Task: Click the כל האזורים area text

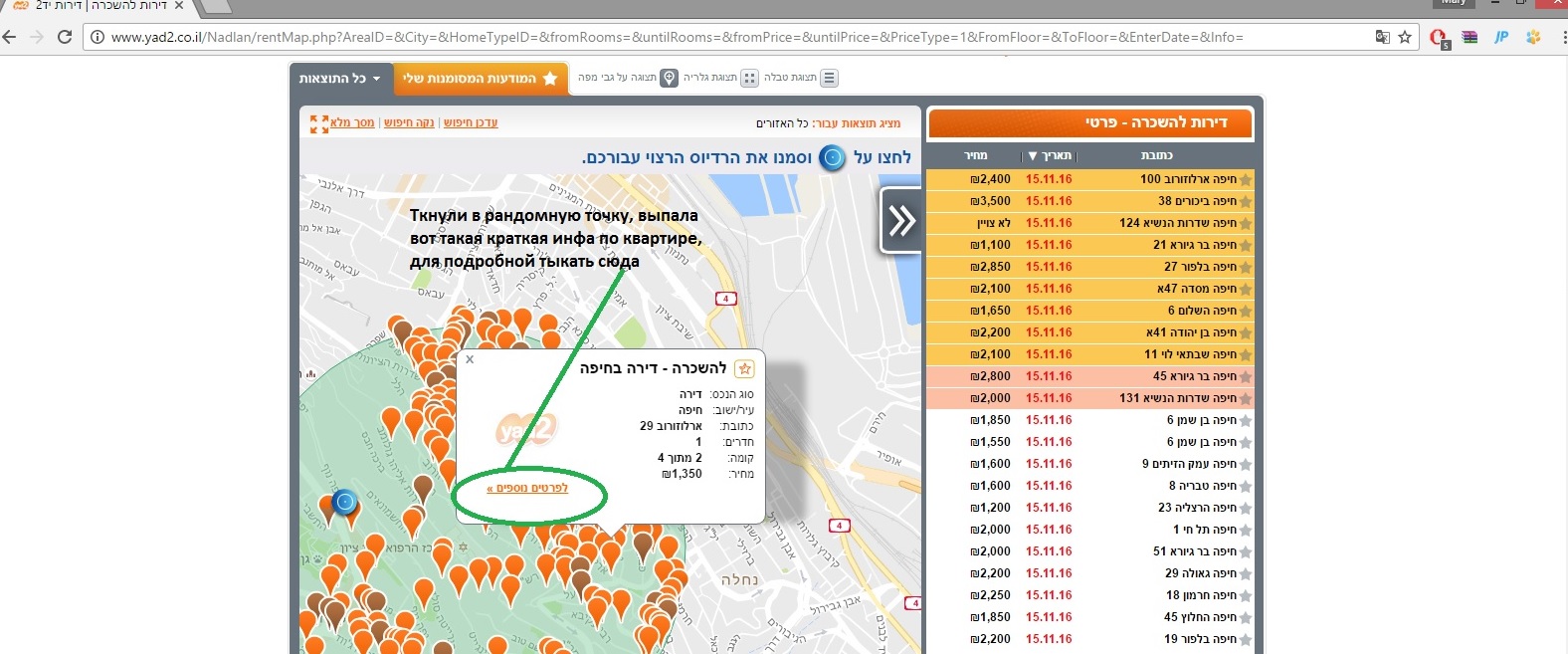Action: tap(782, 123)
